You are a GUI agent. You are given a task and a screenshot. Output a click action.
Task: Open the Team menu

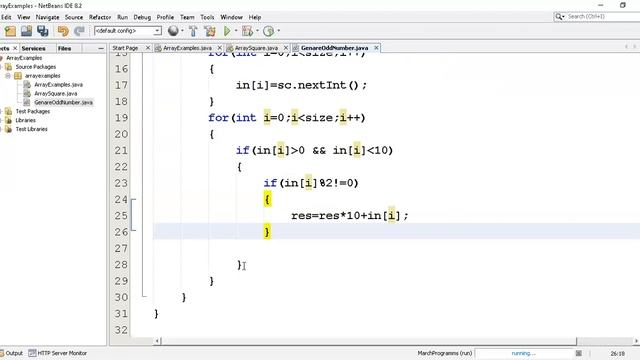pos(187,17)
